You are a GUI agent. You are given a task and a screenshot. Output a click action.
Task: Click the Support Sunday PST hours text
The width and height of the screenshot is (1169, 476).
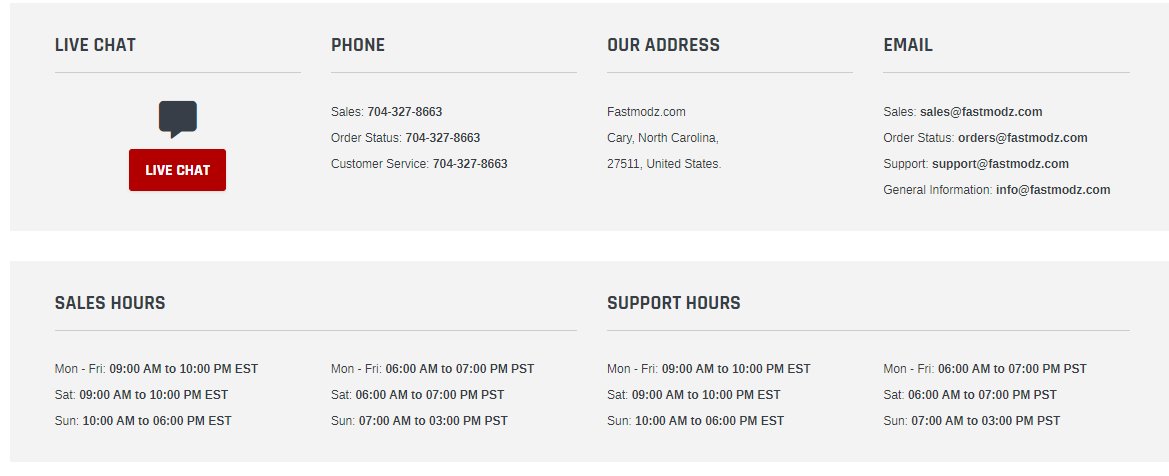(971, 422)
